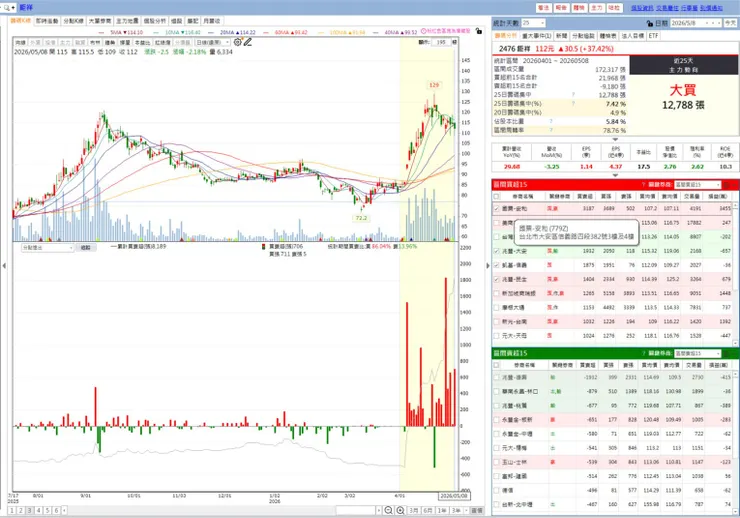This screenshot has width=740, height=518.
Task: Toggle the checkbox for 凱基-信義
Action: 496,265
